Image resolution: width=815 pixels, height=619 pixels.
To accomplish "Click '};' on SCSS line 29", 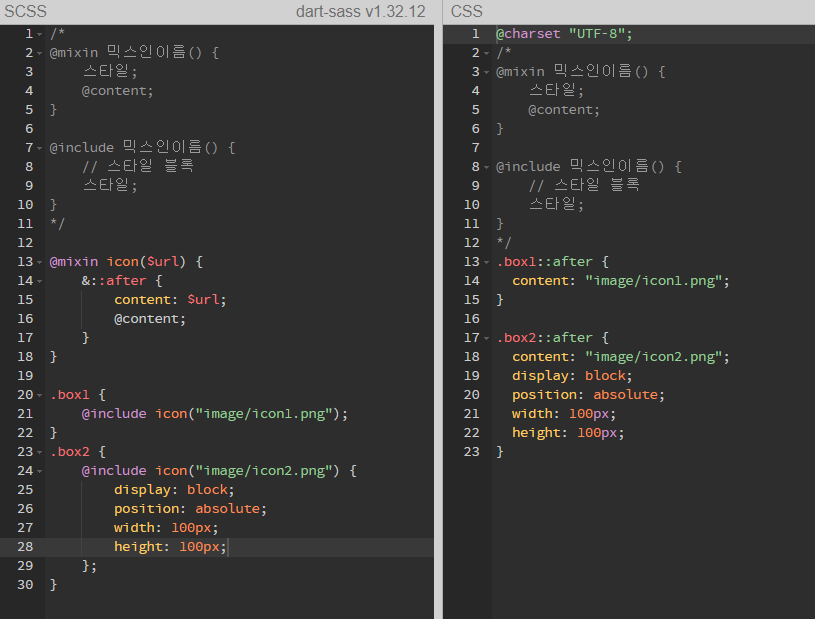I will [x=89, y=565].
